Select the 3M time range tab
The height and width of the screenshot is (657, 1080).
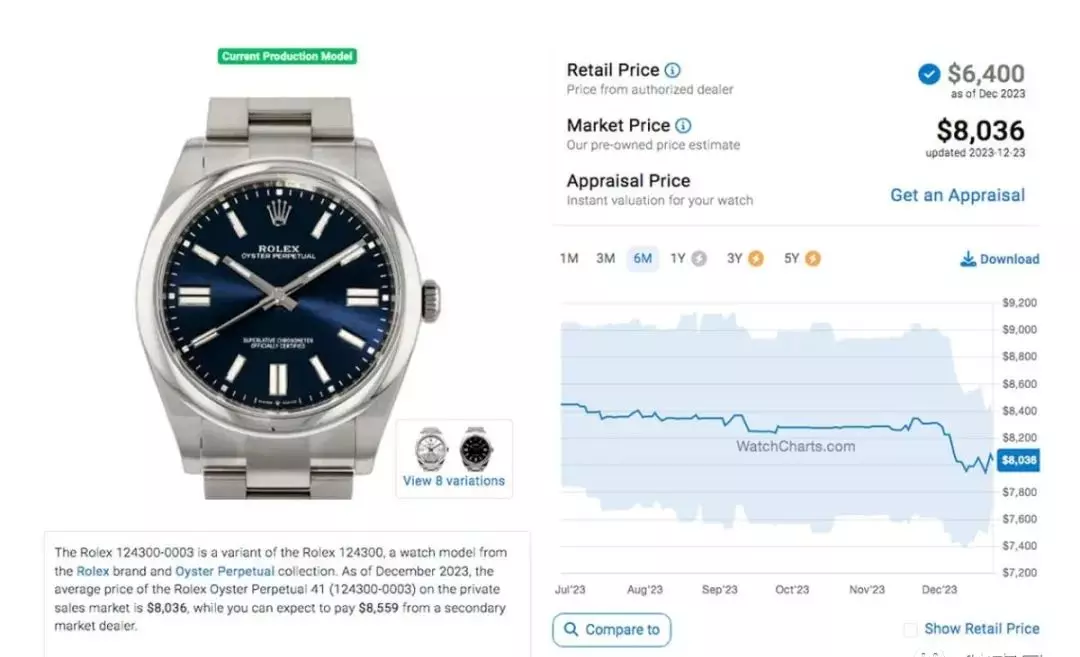point(605,258)
